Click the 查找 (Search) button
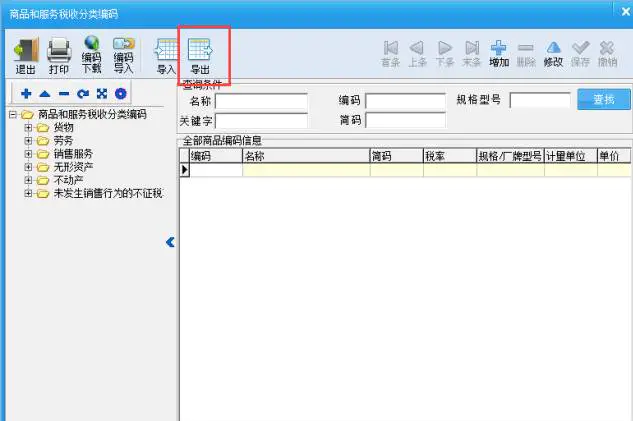Viewport: 633px width, 421px height. pos(603,99)
